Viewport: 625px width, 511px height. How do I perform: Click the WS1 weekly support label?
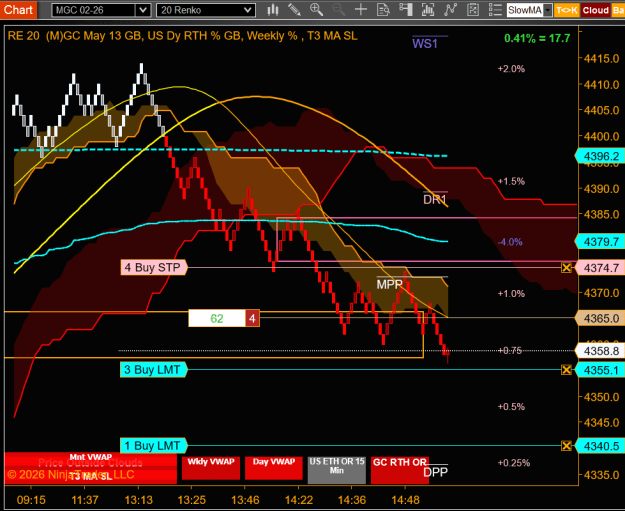coord(425,43)
